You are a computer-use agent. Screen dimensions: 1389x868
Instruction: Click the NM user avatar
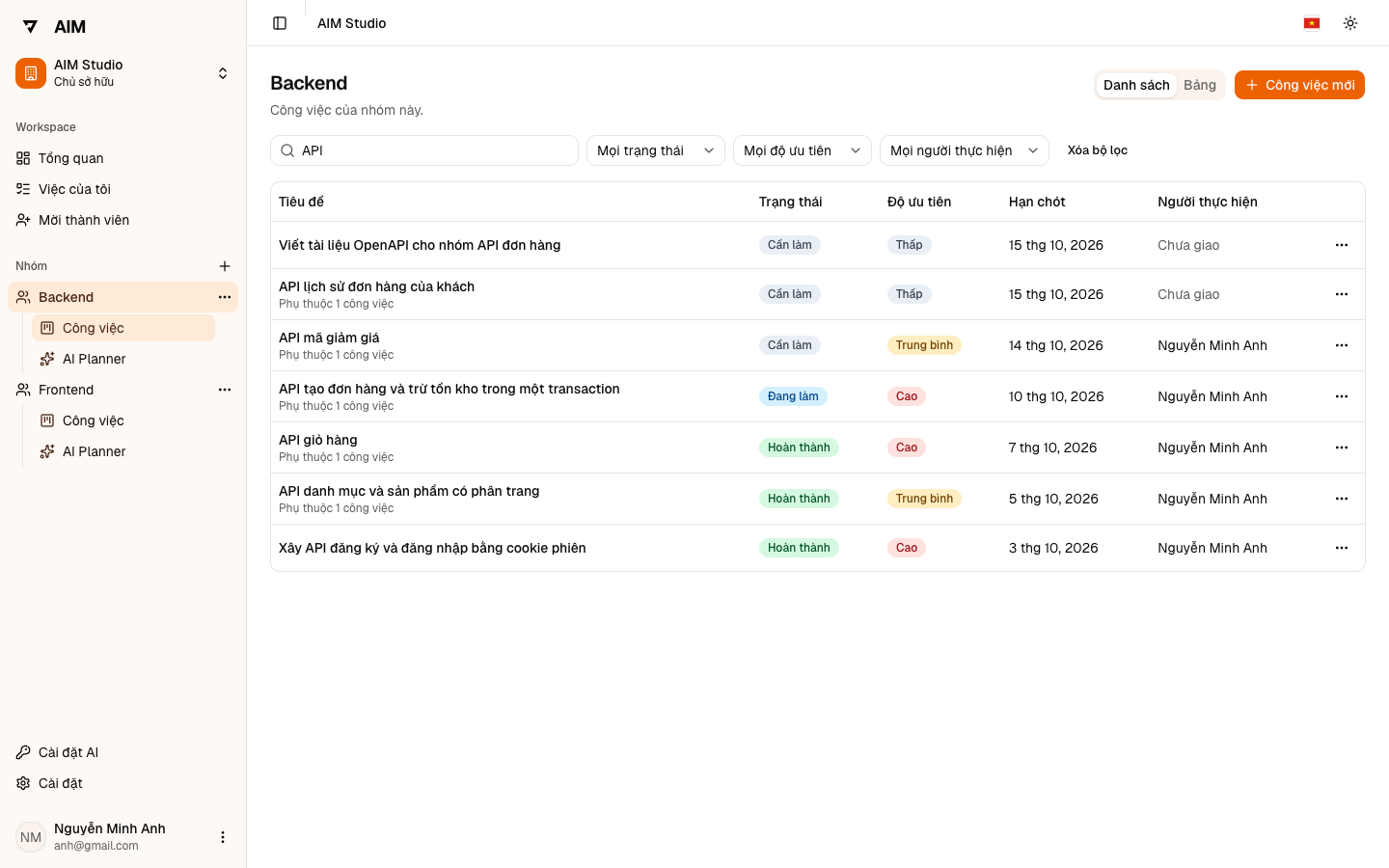tap(31, 837)
